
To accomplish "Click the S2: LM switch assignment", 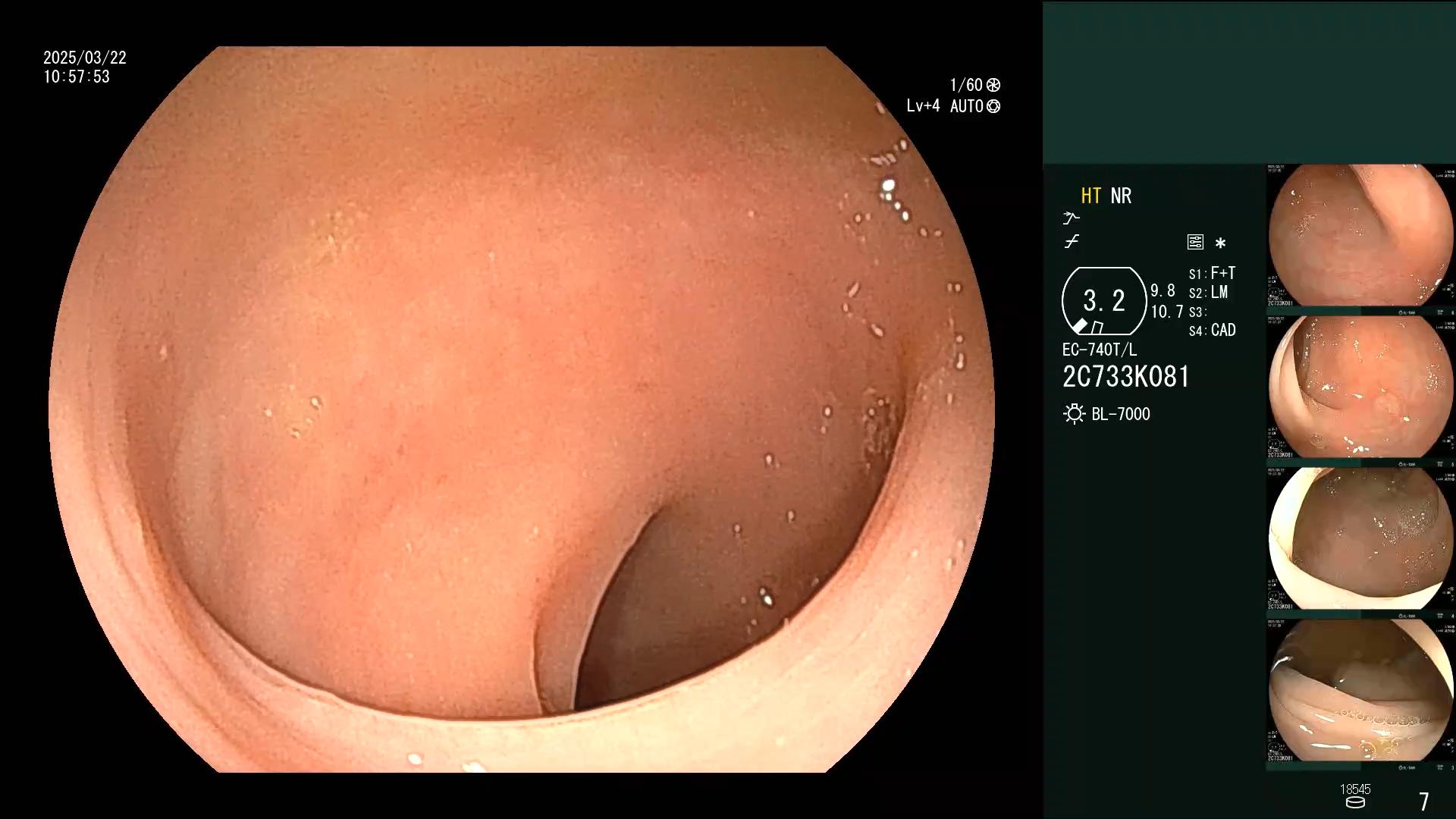I will 1208,292.
